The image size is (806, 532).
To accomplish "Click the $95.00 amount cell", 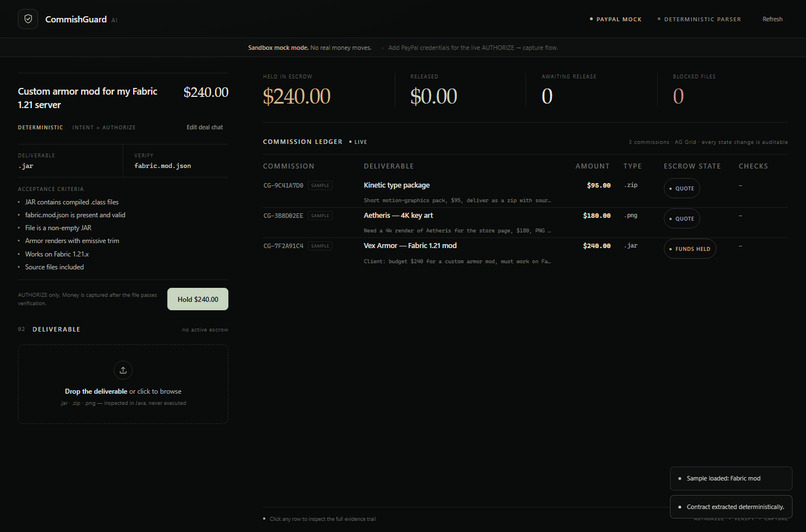I will click(599, 186).
